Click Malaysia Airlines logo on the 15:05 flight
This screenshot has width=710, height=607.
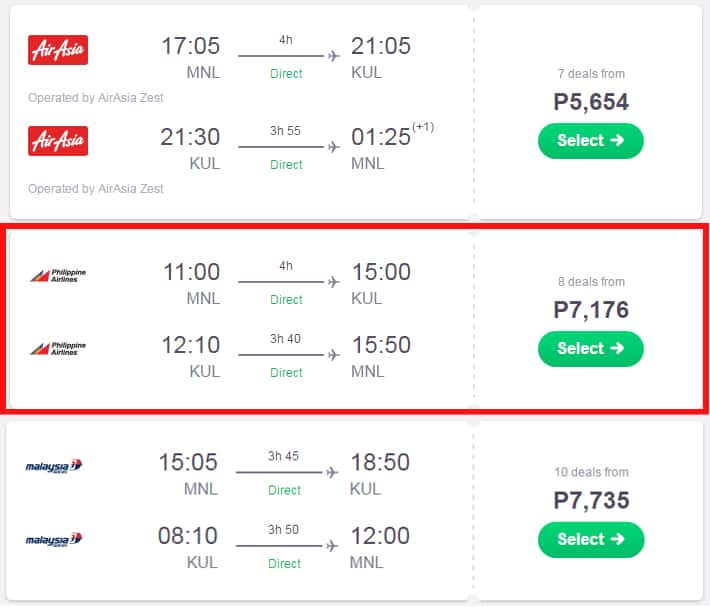[x=54, y=466]
